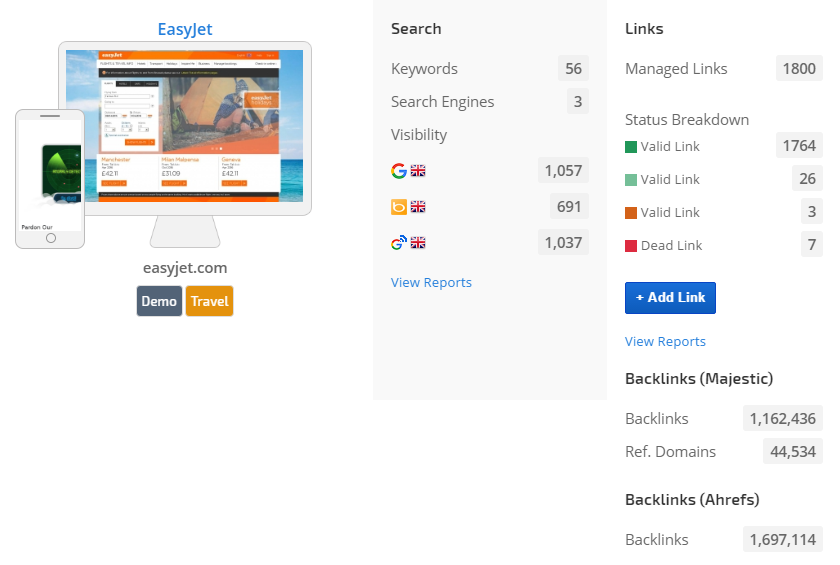Click the UK flag beside Google Mobile icon

pyautogui.click(x=418, y=242)
